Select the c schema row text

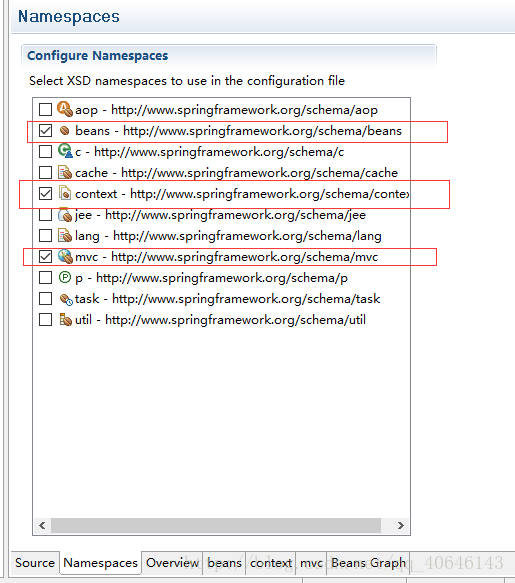point(209,152)
